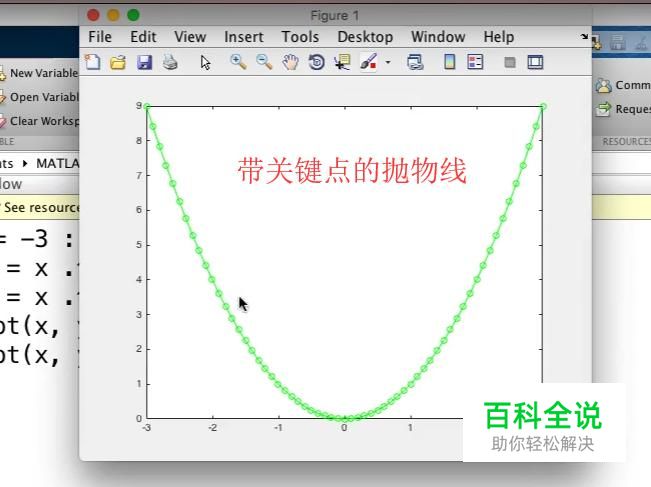
Task: Open the Help menu in Figure 1
Action: 499,37
